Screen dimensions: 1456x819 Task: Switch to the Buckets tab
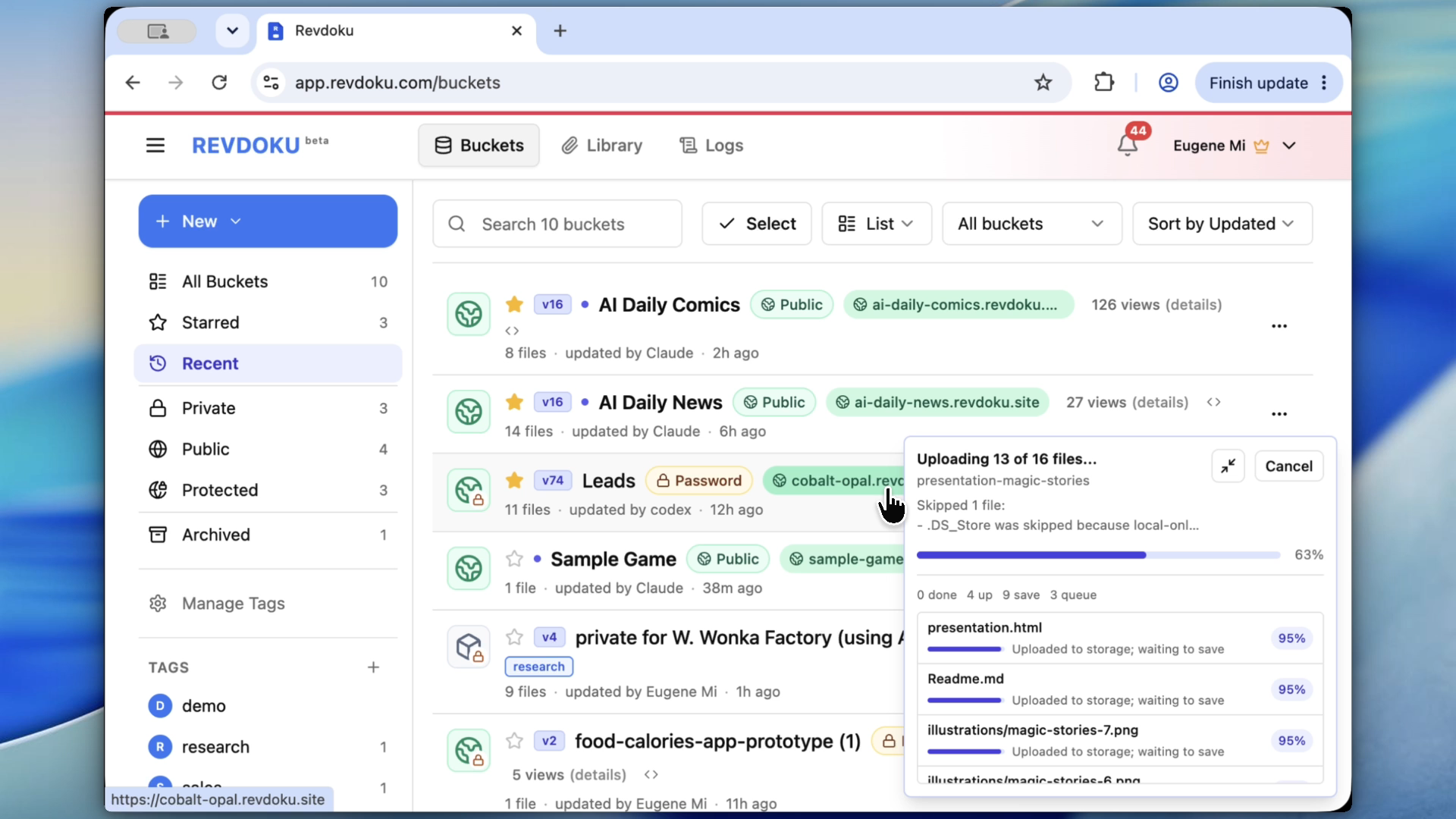point(479,145)
